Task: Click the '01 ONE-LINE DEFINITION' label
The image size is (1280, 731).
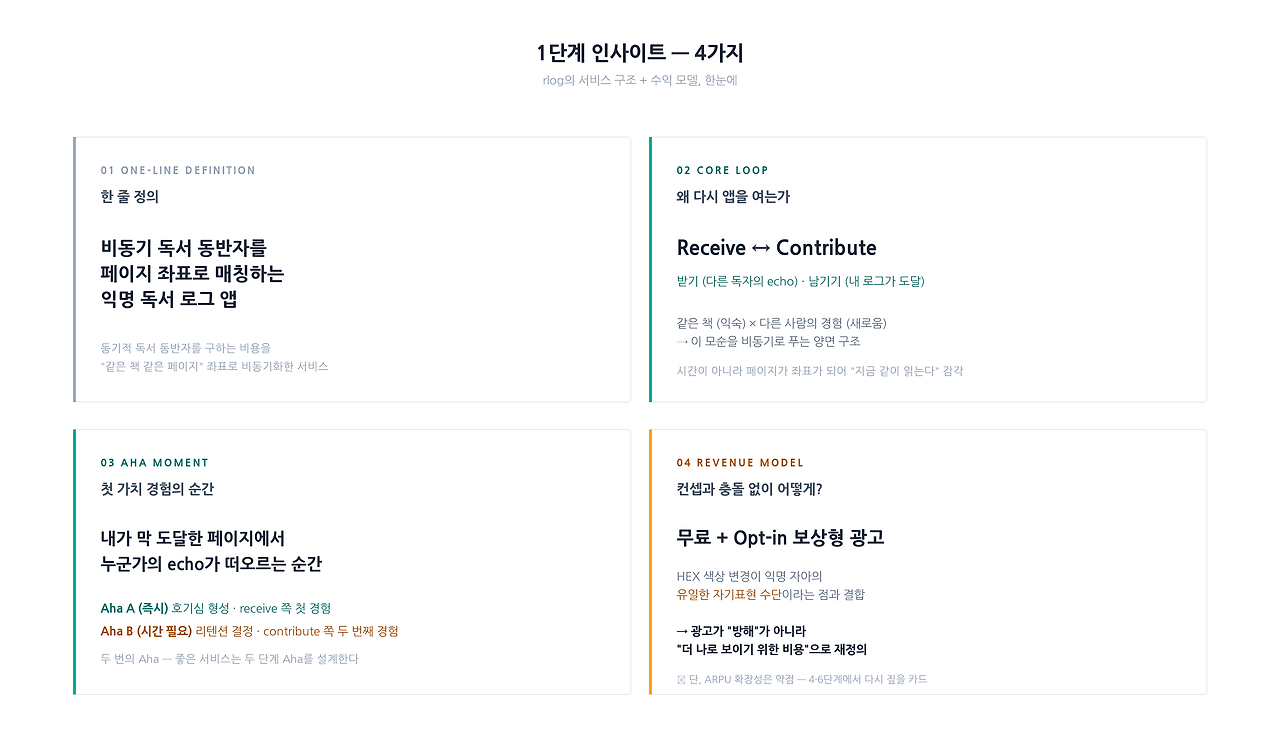Action: [x=178, y=170]
